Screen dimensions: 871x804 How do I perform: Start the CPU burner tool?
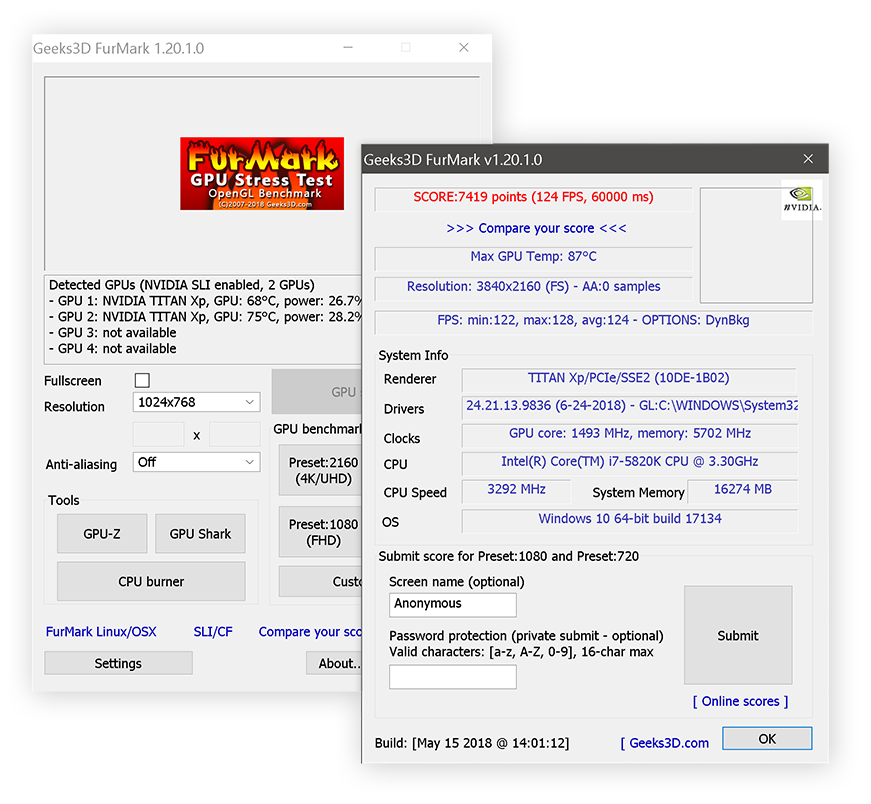(x=150, y=581)
